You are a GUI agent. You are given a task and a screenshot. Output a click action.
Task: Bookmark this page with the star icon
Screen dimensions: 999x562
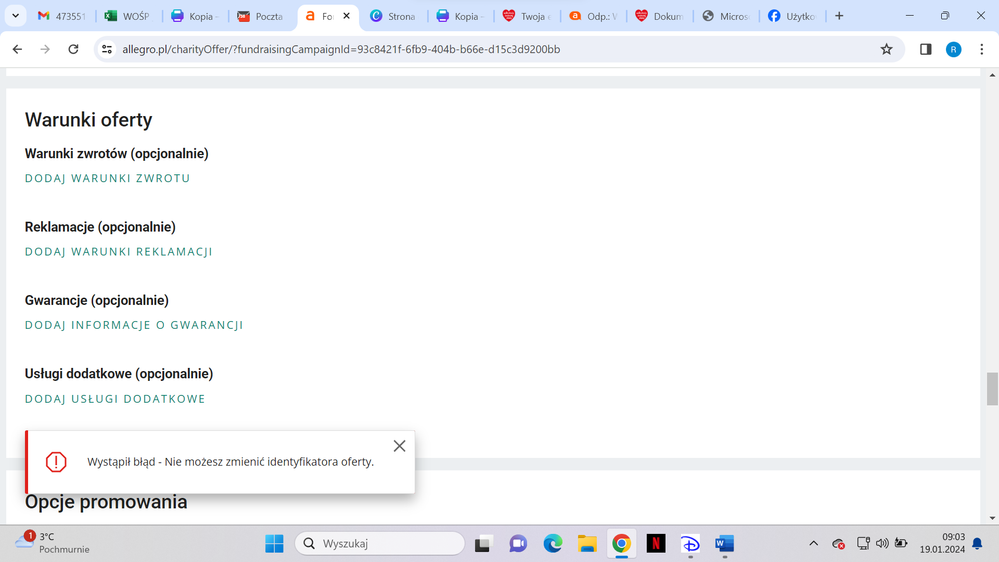[x=886, y=49]
